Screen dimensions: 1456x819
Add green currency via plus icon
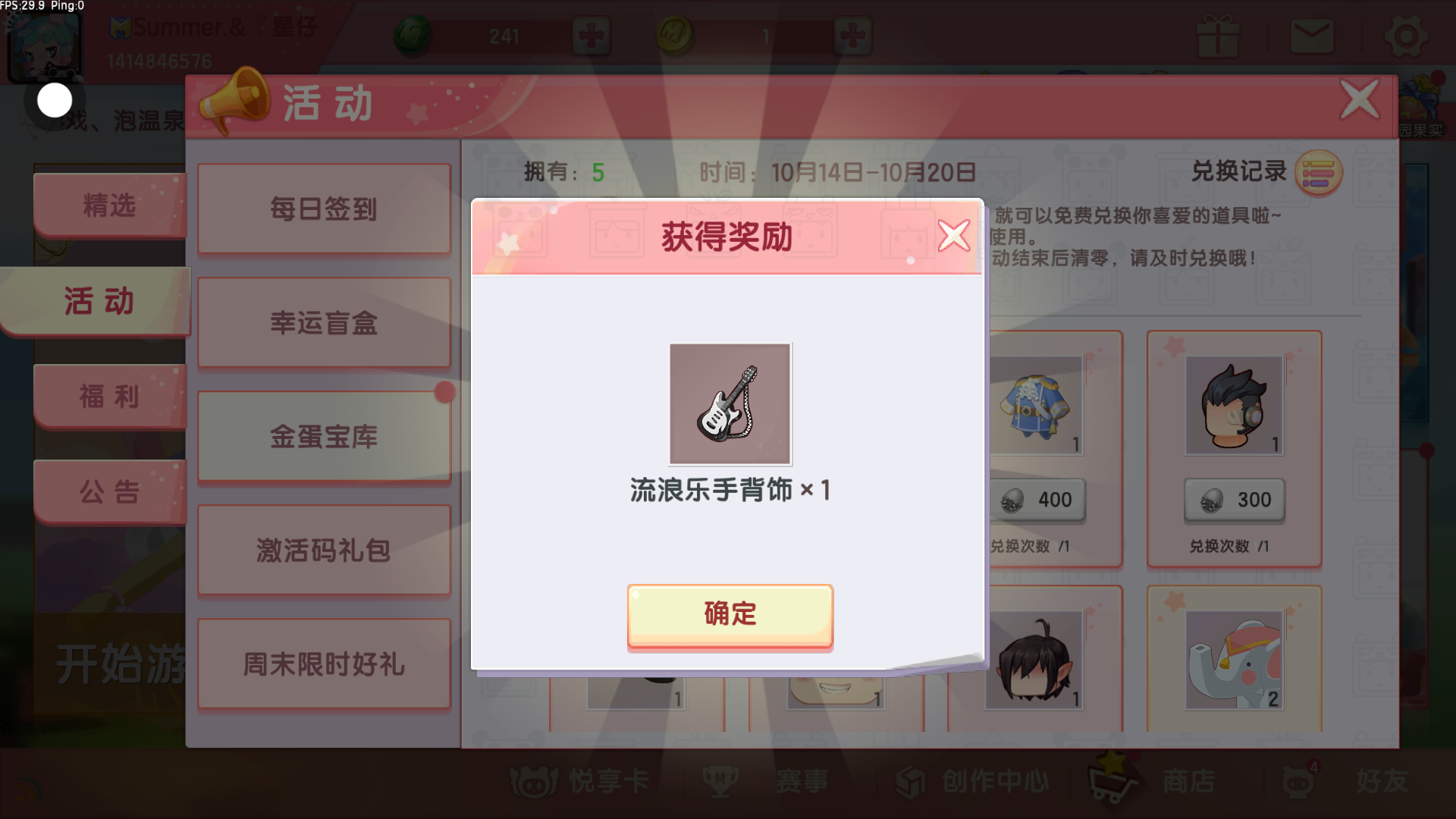[x=591, y=36]
